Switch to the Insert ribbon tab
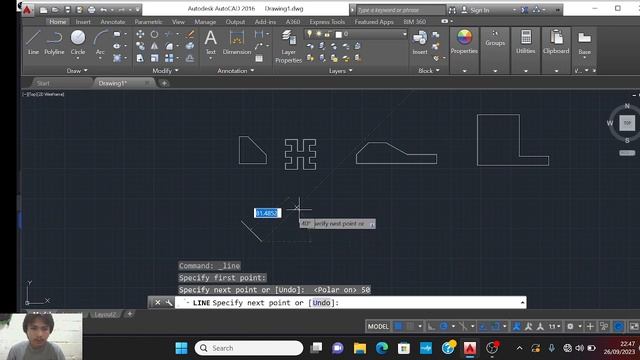Image resolution: width=640 pixels, height=360 pixels. click(x=83, y=22)
